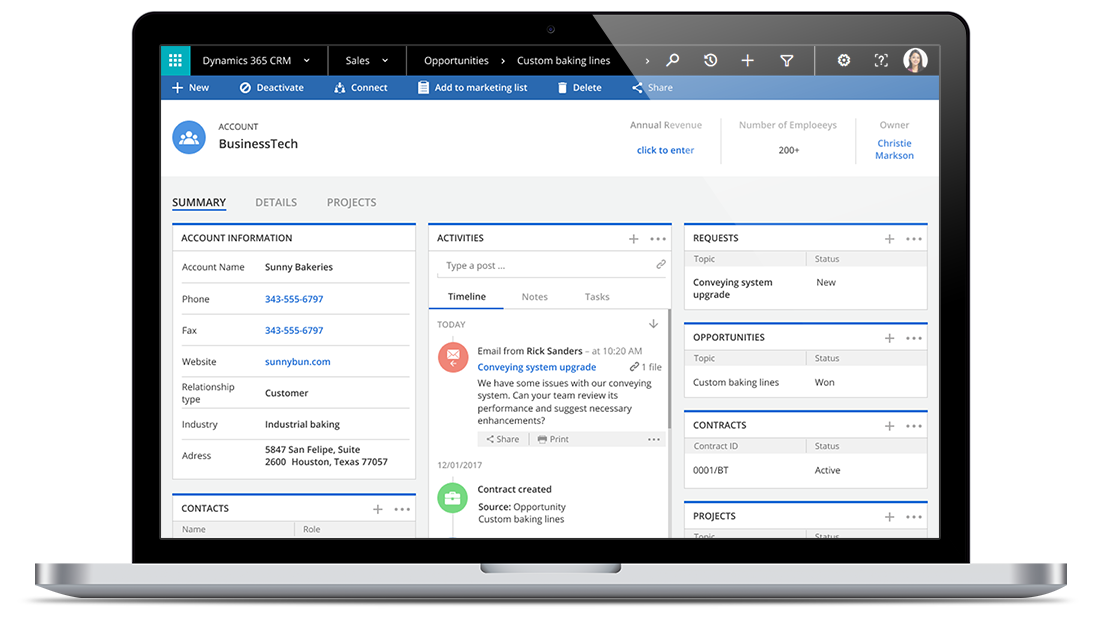Open Contacts panel more options ellipsis

pyautogui.click(x=402, y=509)
